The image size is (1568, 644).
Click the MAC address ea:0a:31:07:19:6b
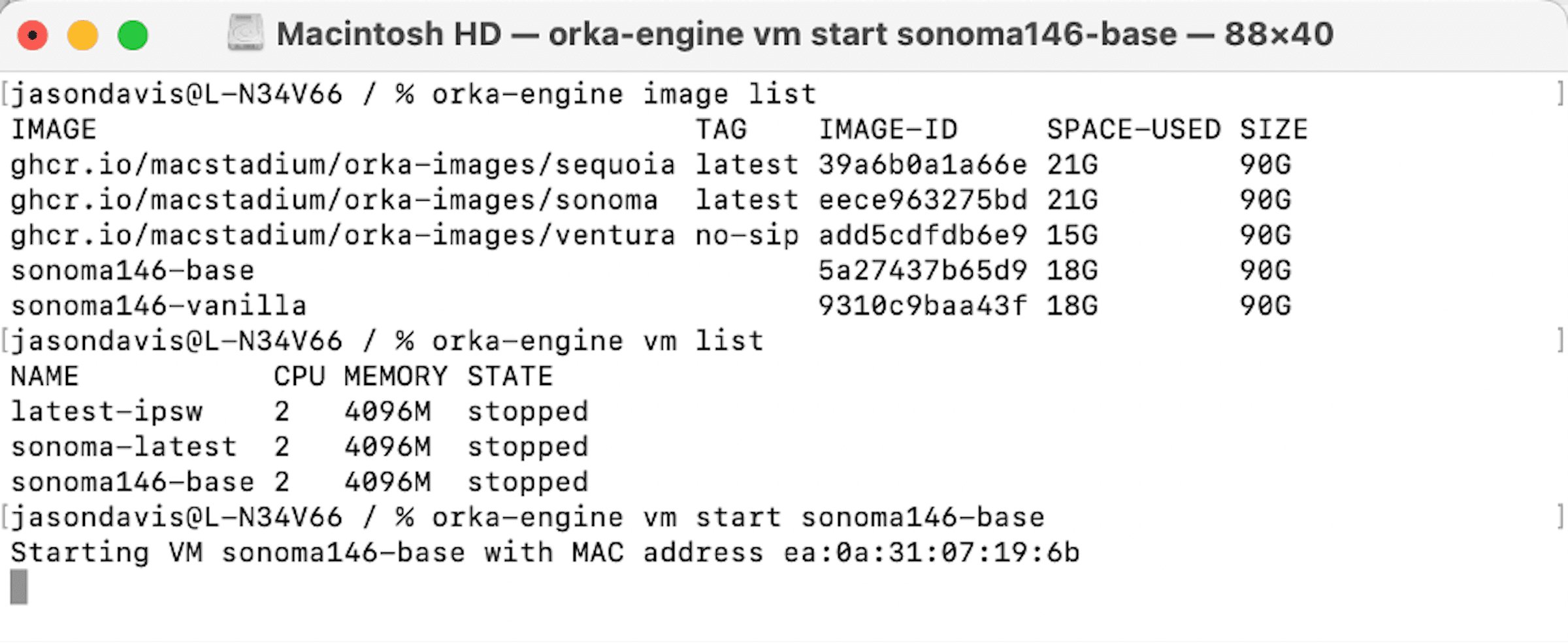pyautogui.click(x=931, y=553)
